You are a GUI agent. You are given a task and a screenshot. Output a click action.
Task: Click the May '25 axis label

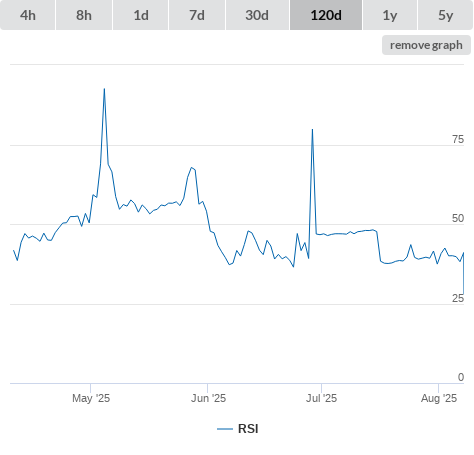91,398
